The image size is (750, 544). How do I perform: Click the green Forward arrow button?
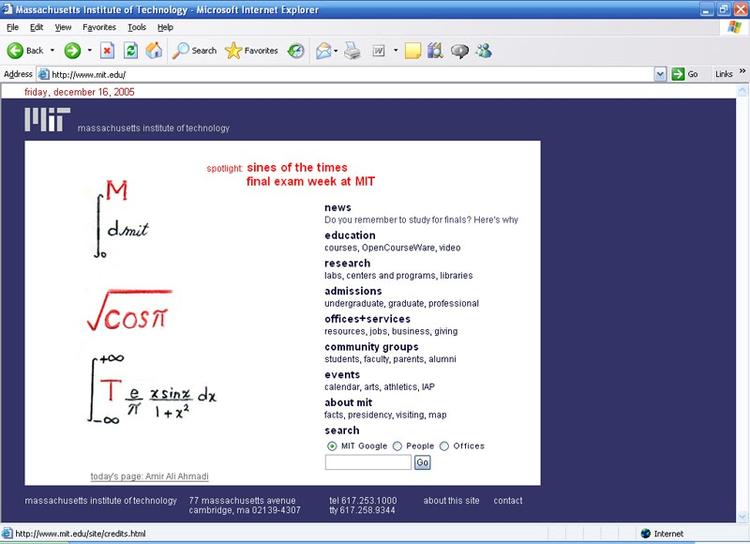pyautogui.click(x=73, y=51)
